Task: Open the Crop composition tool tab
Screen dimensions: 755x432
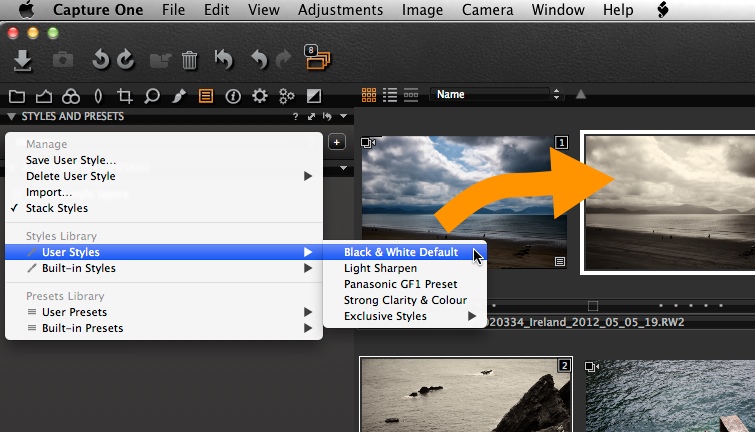Action: (125, 96)
